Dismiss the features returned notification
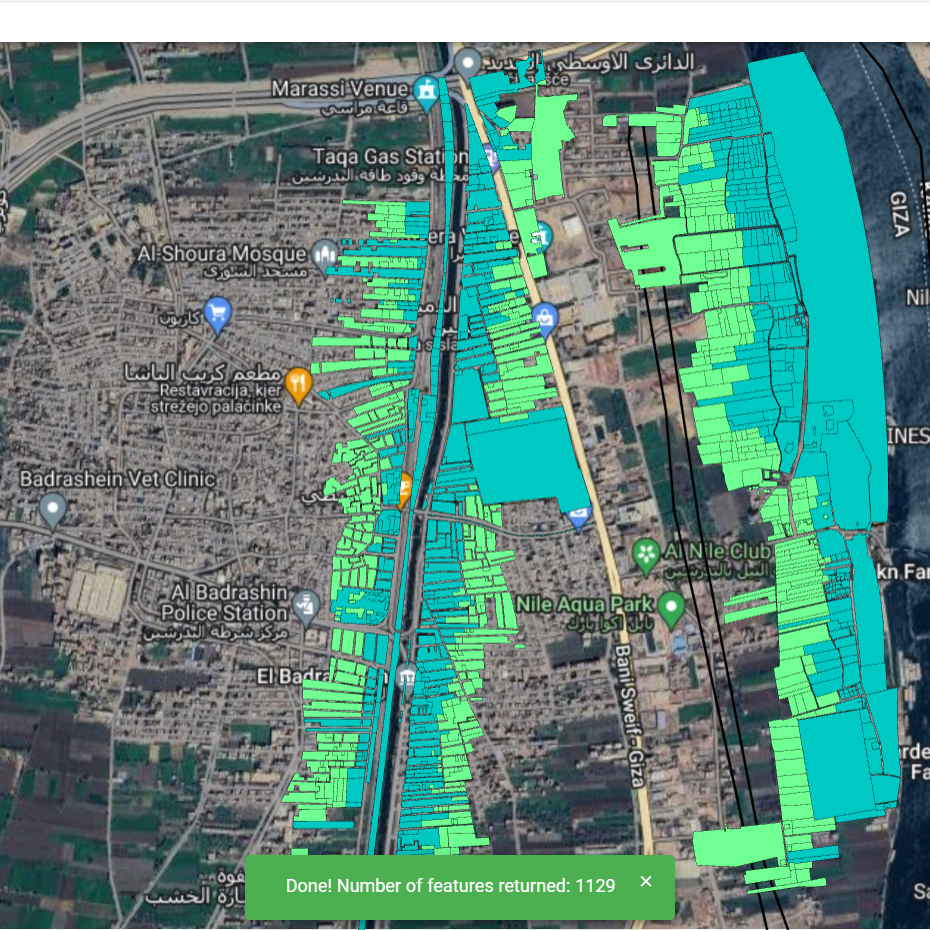The width and height of the screenshot is (930, 930). pyautogui.click(x=646, y=882)
